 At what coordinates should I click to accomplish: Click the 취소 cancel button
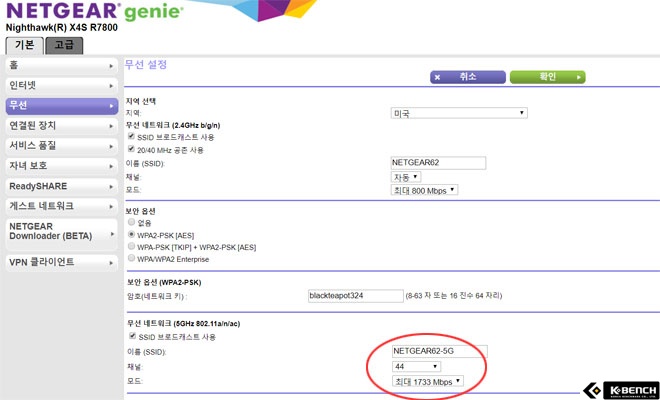point(468,77)
